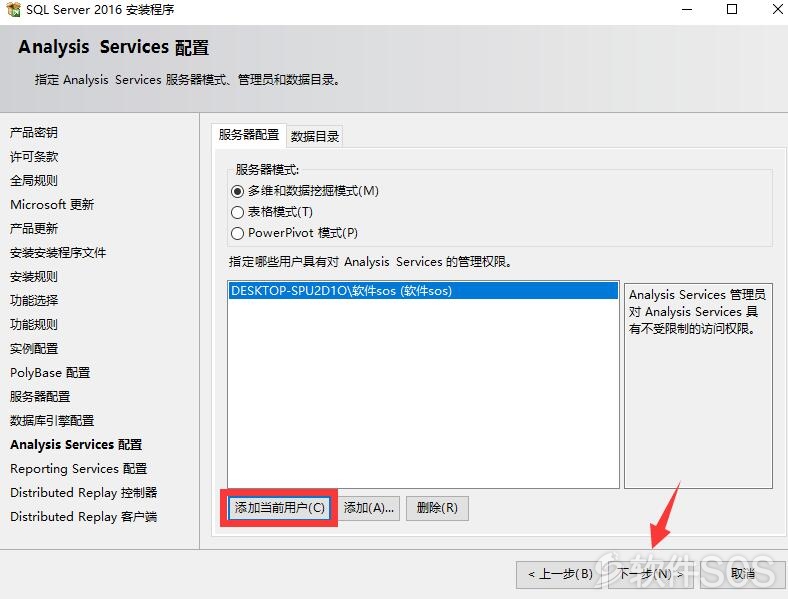The image size is (788, 599).
Task: Cancel setup with 取消 button
Action: pyautogui.click(x=743, y=574)
